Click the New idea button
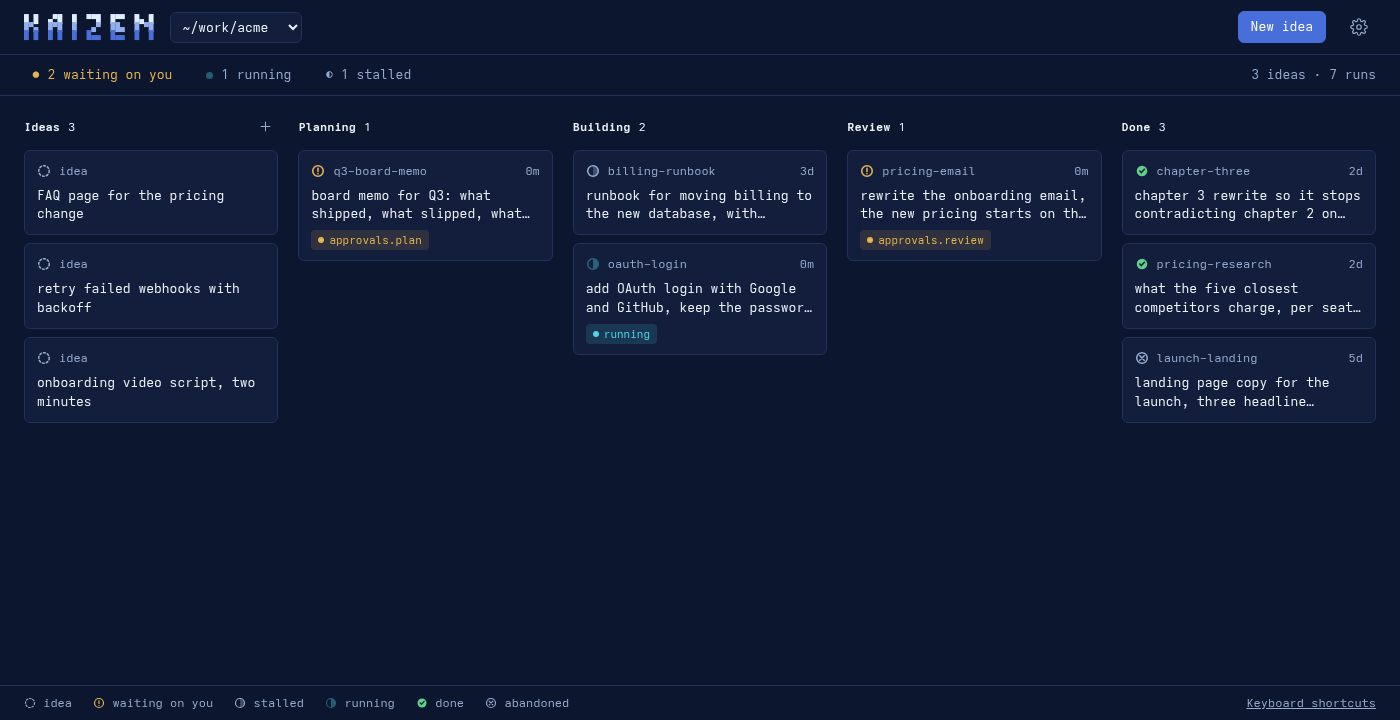The height and width of the screenshot is (720, 1400). [x=1282, y=27]
